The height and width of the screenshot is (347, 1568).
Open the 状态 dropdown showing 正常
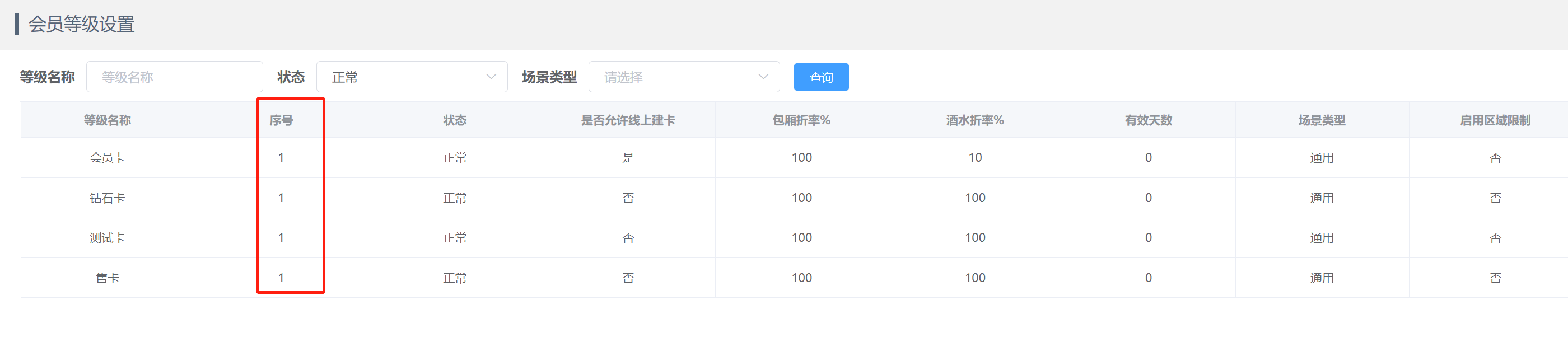412,77
